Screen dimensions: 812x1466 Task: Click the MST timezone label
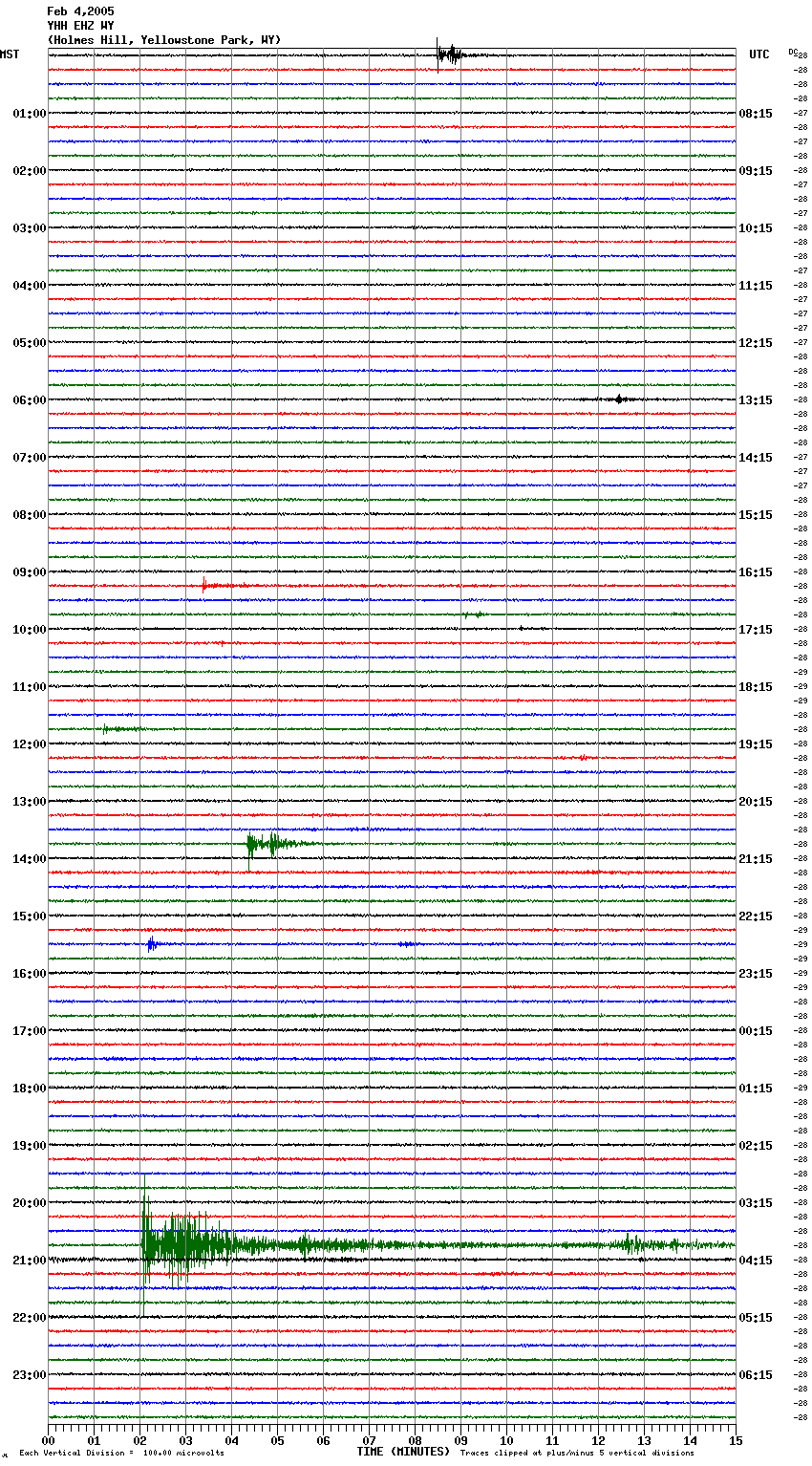[x=10, y=54]
